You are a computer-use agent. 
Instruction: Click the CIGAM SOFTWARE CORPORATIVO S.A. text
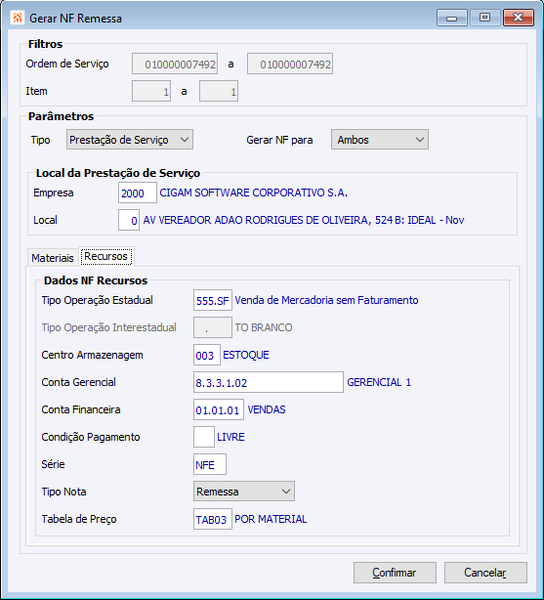[253, 192]
